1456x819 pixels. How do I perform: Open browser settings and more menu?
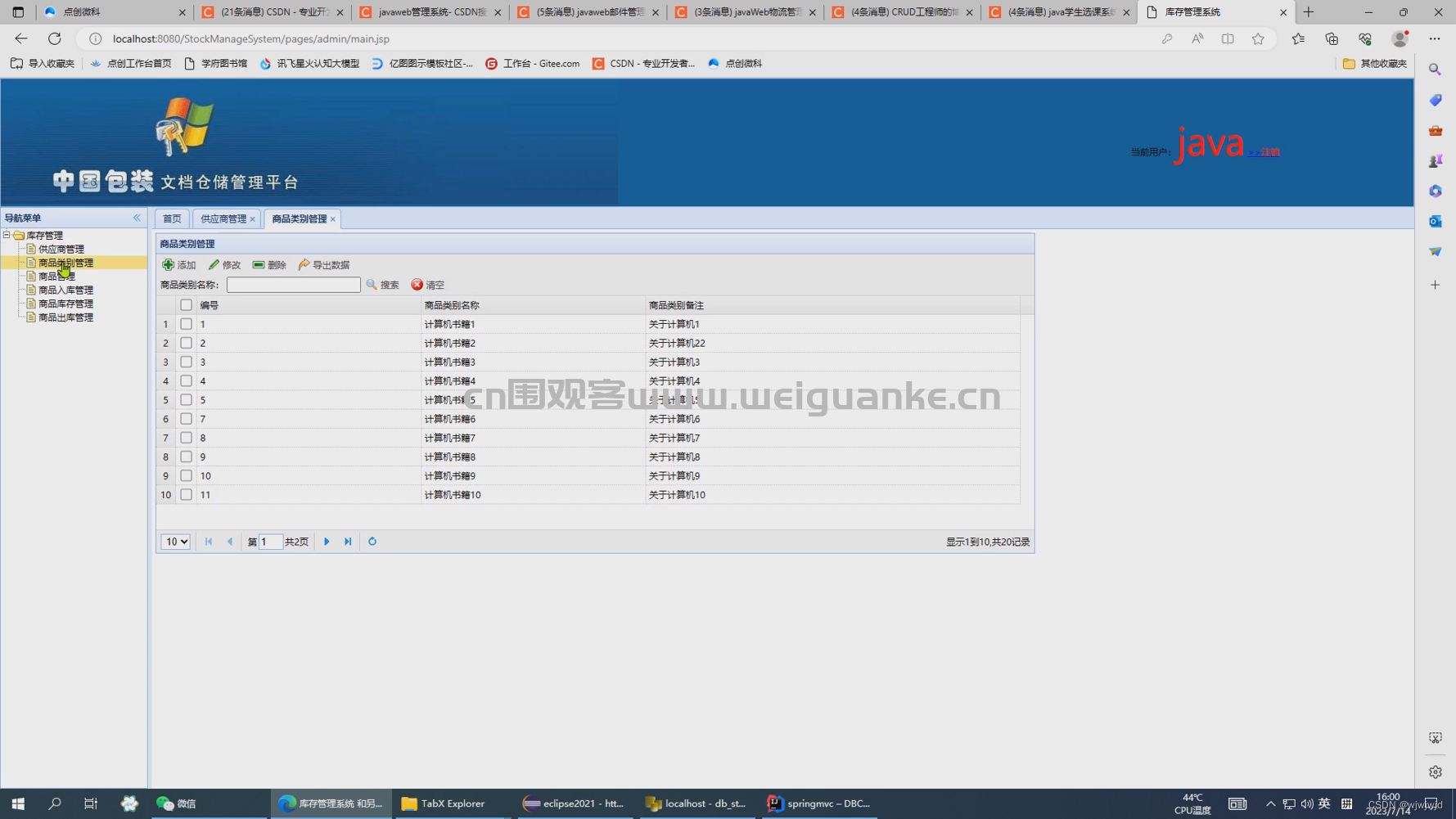1435,38
